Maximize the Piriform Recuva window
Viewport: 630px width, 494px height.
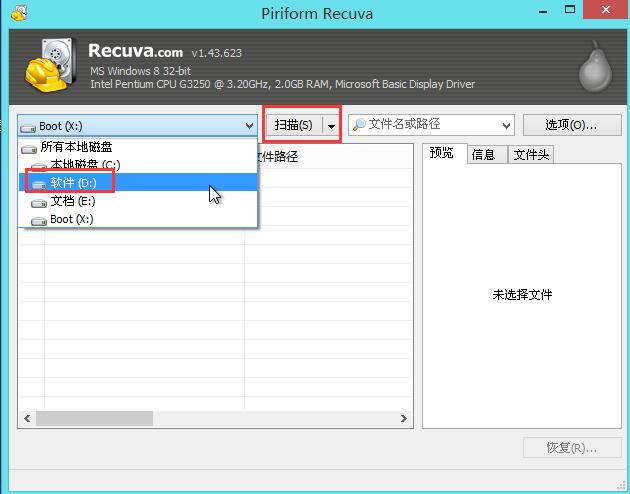point(570,10)
